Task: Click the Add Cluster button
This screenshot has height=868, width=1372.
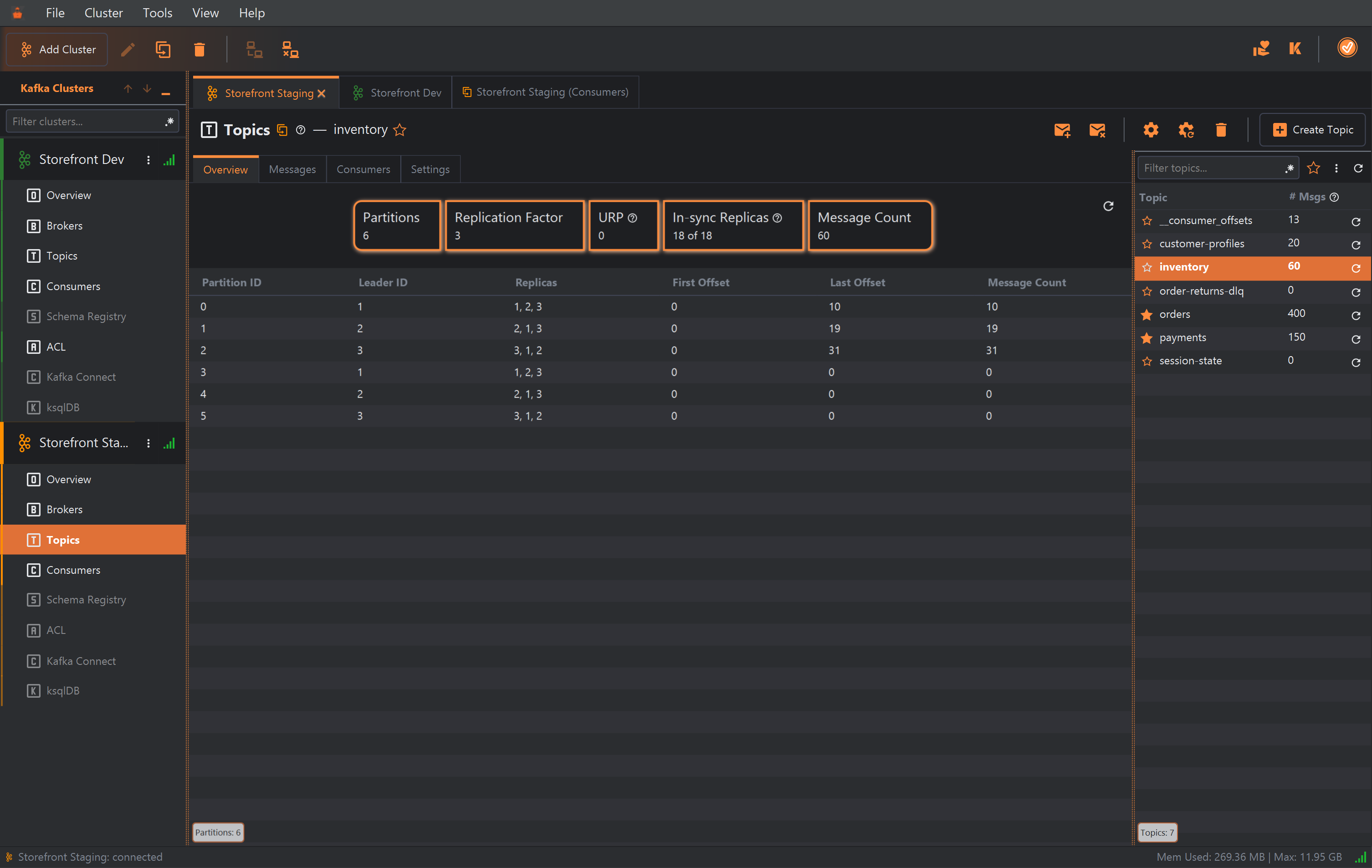Action: pos(57,50)
